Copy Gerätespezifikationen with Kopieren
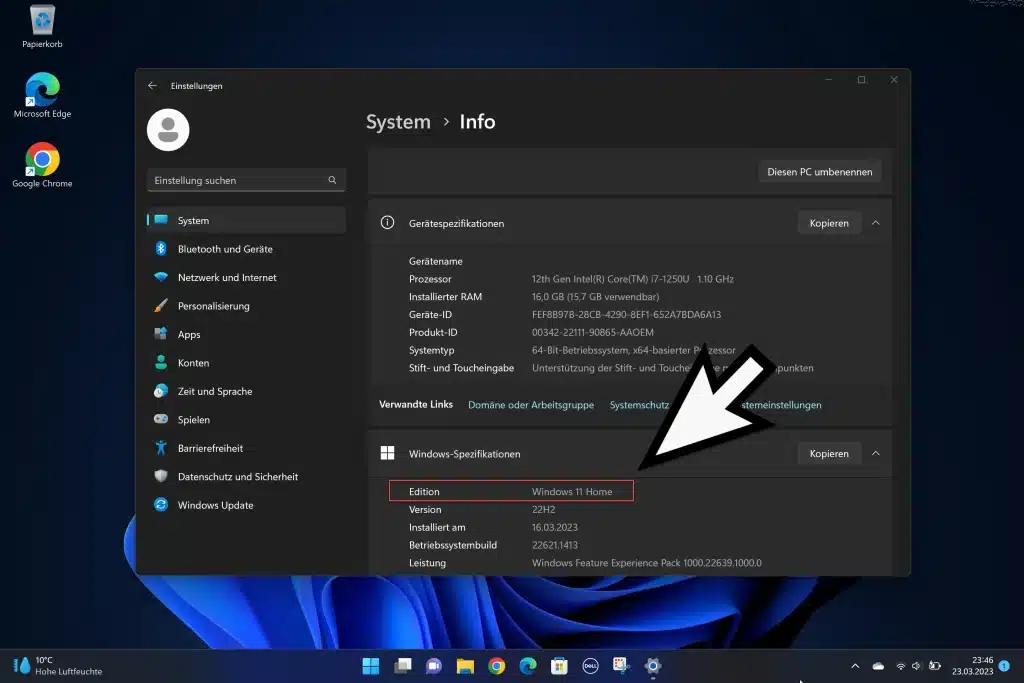 click(x=829, y=223)
